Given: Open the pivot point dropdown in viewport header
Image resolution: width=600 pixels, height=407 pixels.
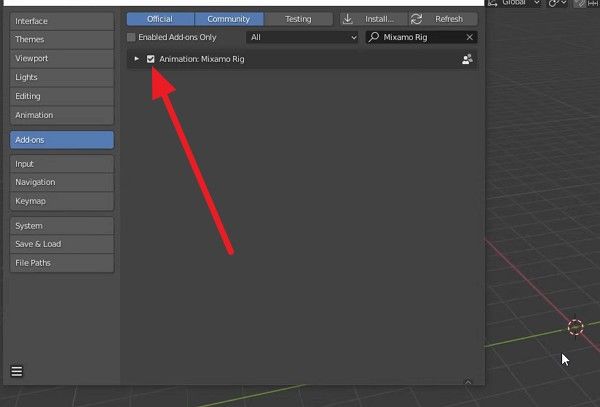Looking at the screenshot, I should (557, 3).
